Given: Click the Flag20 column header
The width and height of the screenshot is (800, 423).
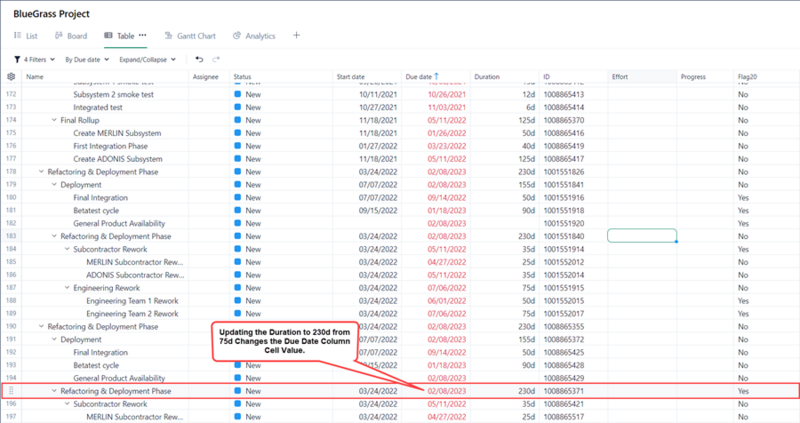Looking at the screenshot, I should coord(747,77).
